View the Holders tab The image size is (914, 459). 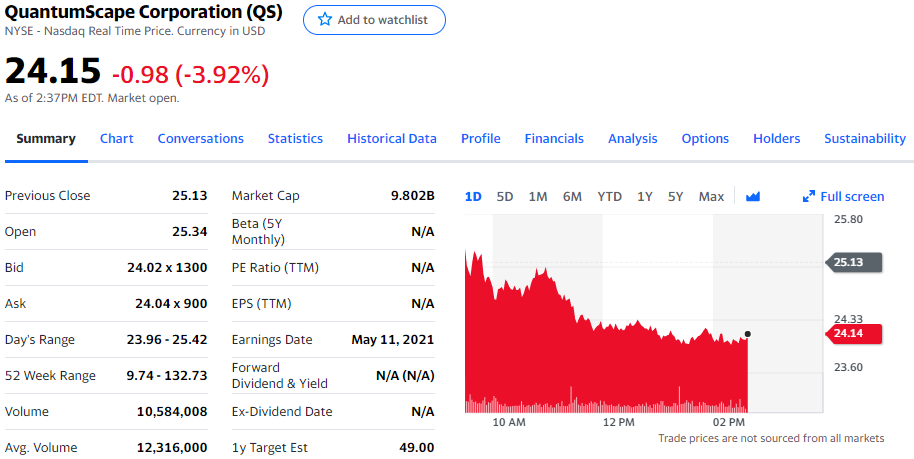(x=776, y=139)
